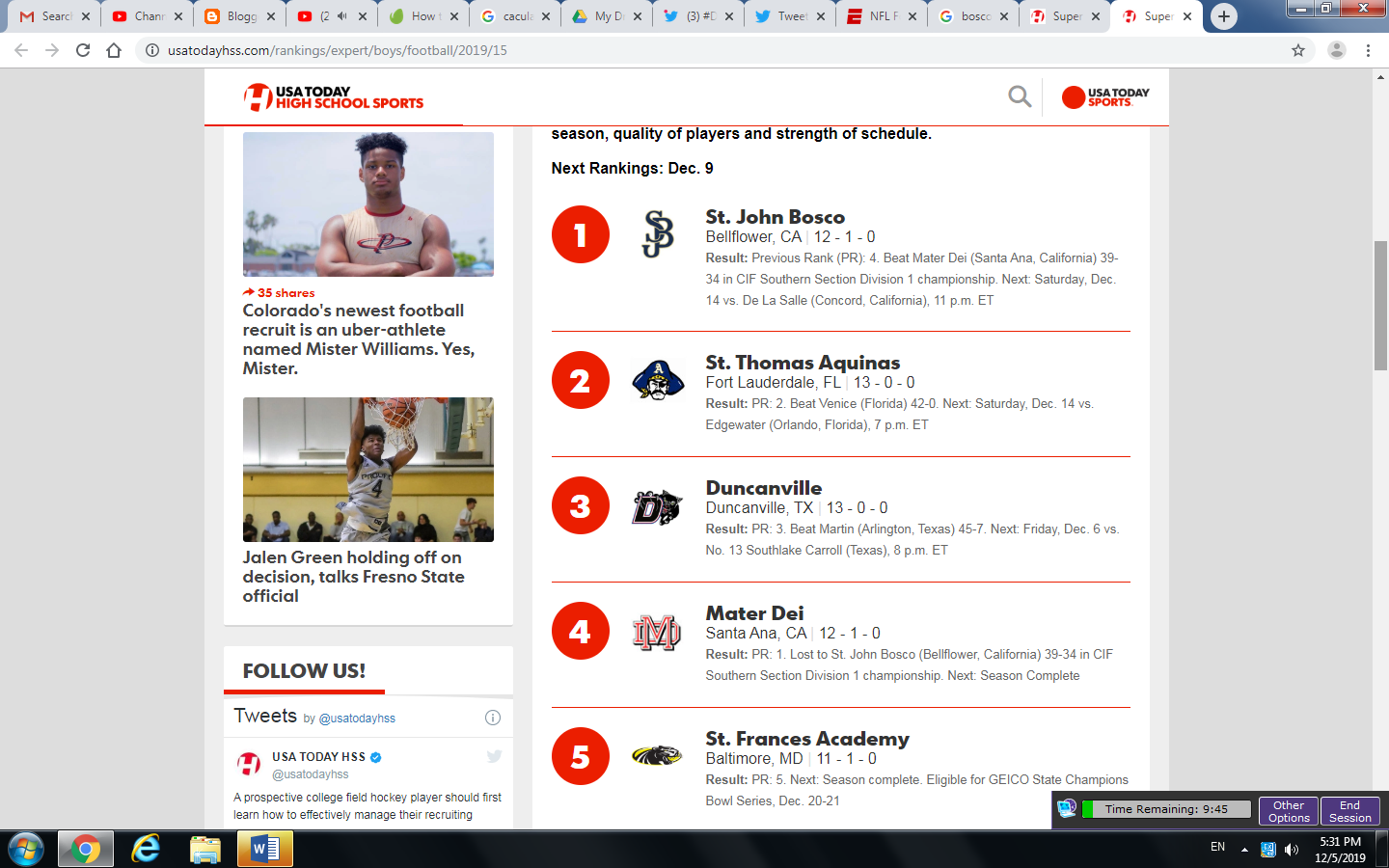1389x868 pixels.
Task: Click the Mater Dei team logo
Action: click(x=657, y=632)
